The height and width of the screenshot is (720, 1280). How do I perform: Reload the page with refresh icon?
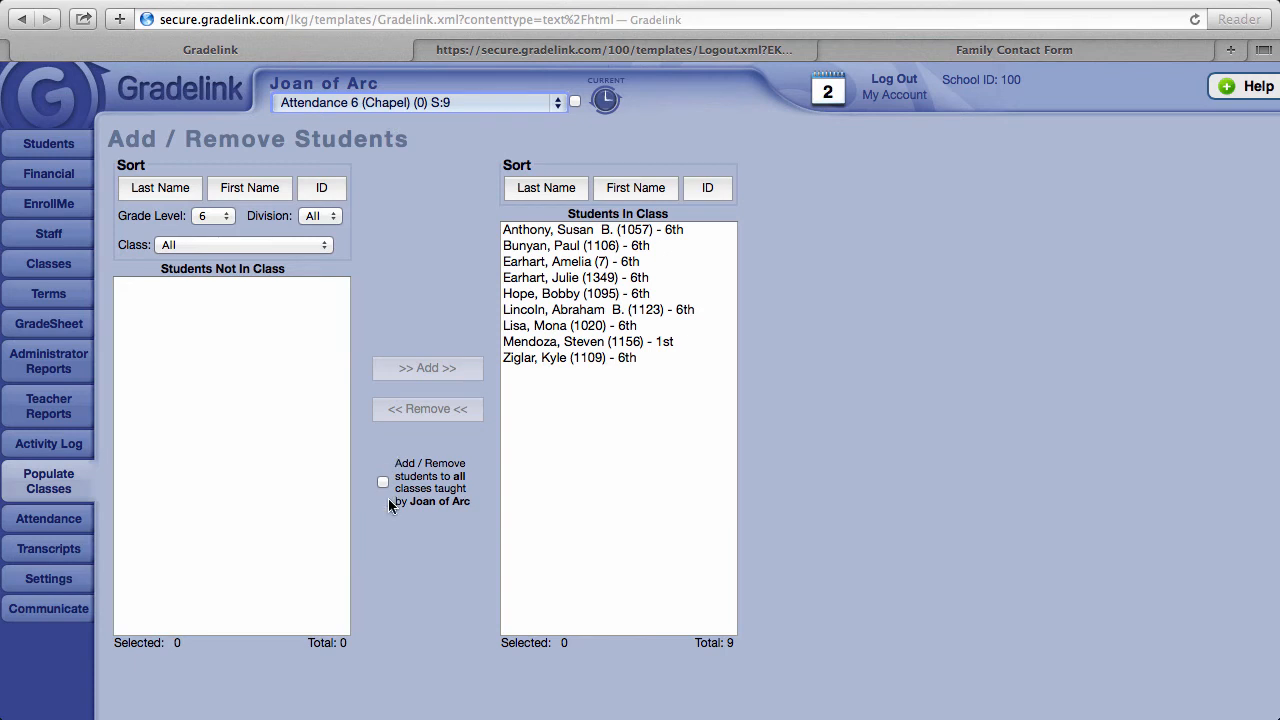tap(1194, 19)
